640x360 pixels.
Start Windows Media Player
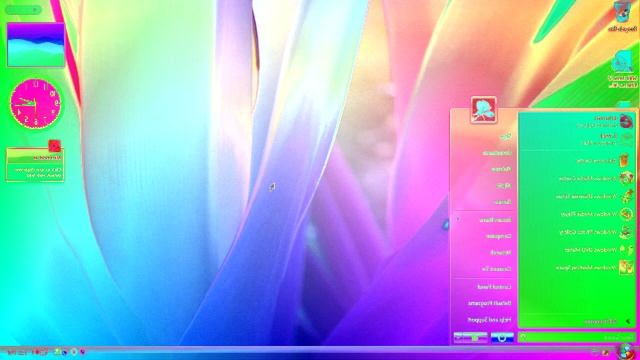(x=577, y=214)
